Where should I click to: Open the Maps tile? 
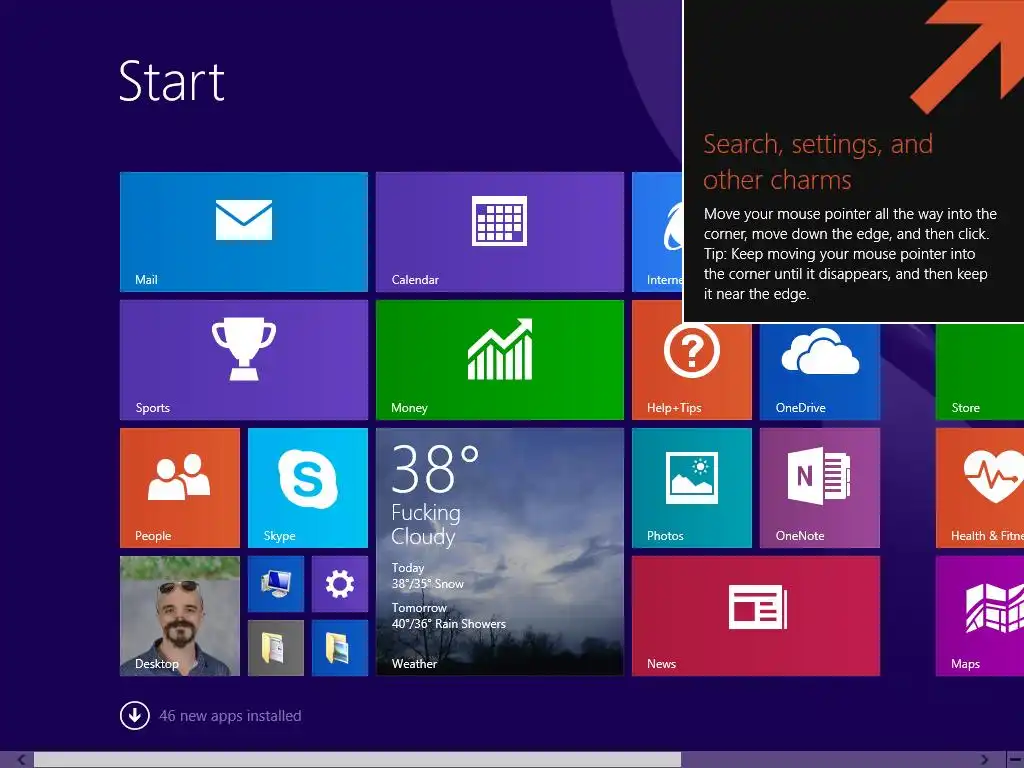point(980,616)
